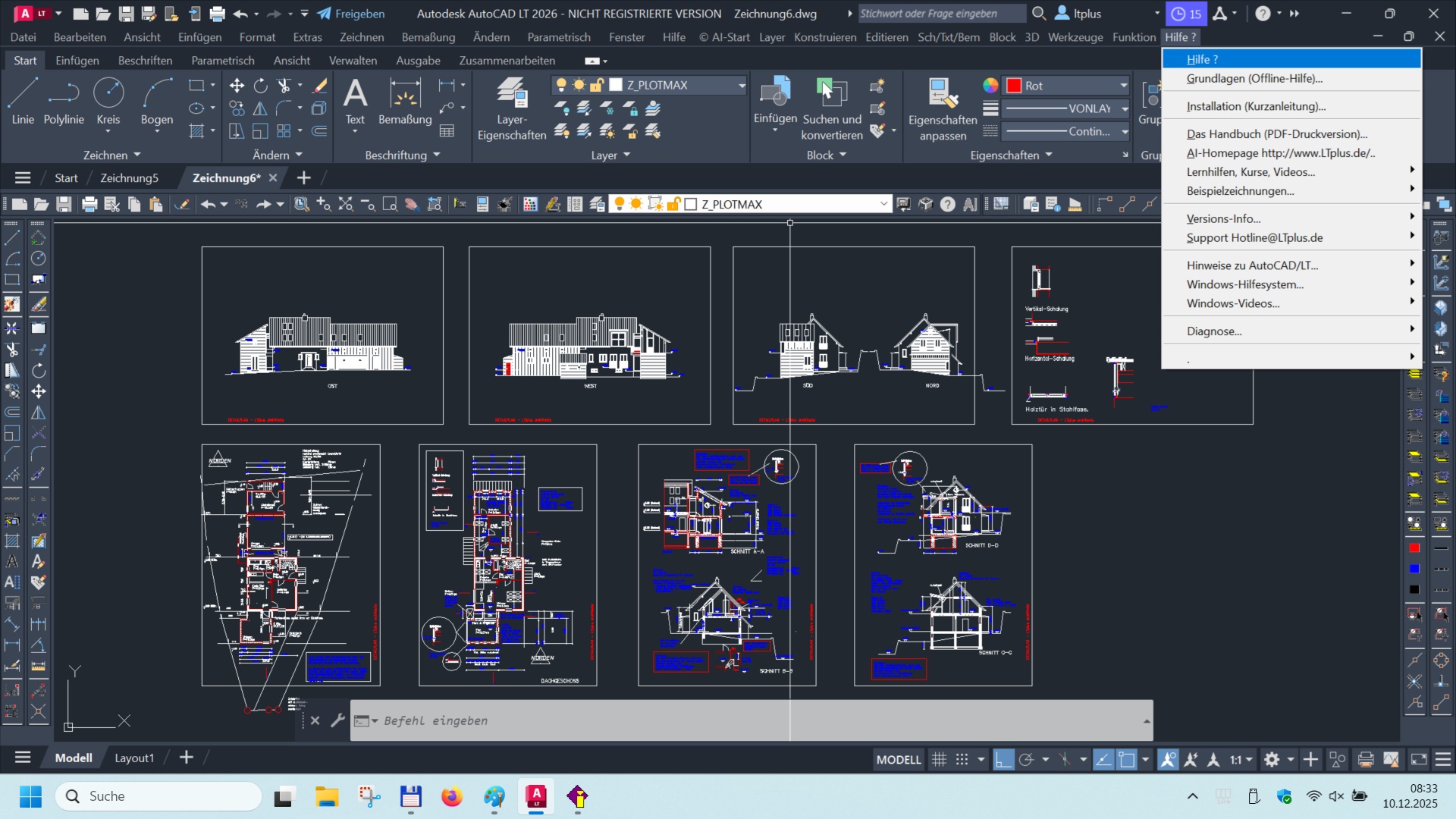Click the red color swatch beside Rot

click(1014, 86)
